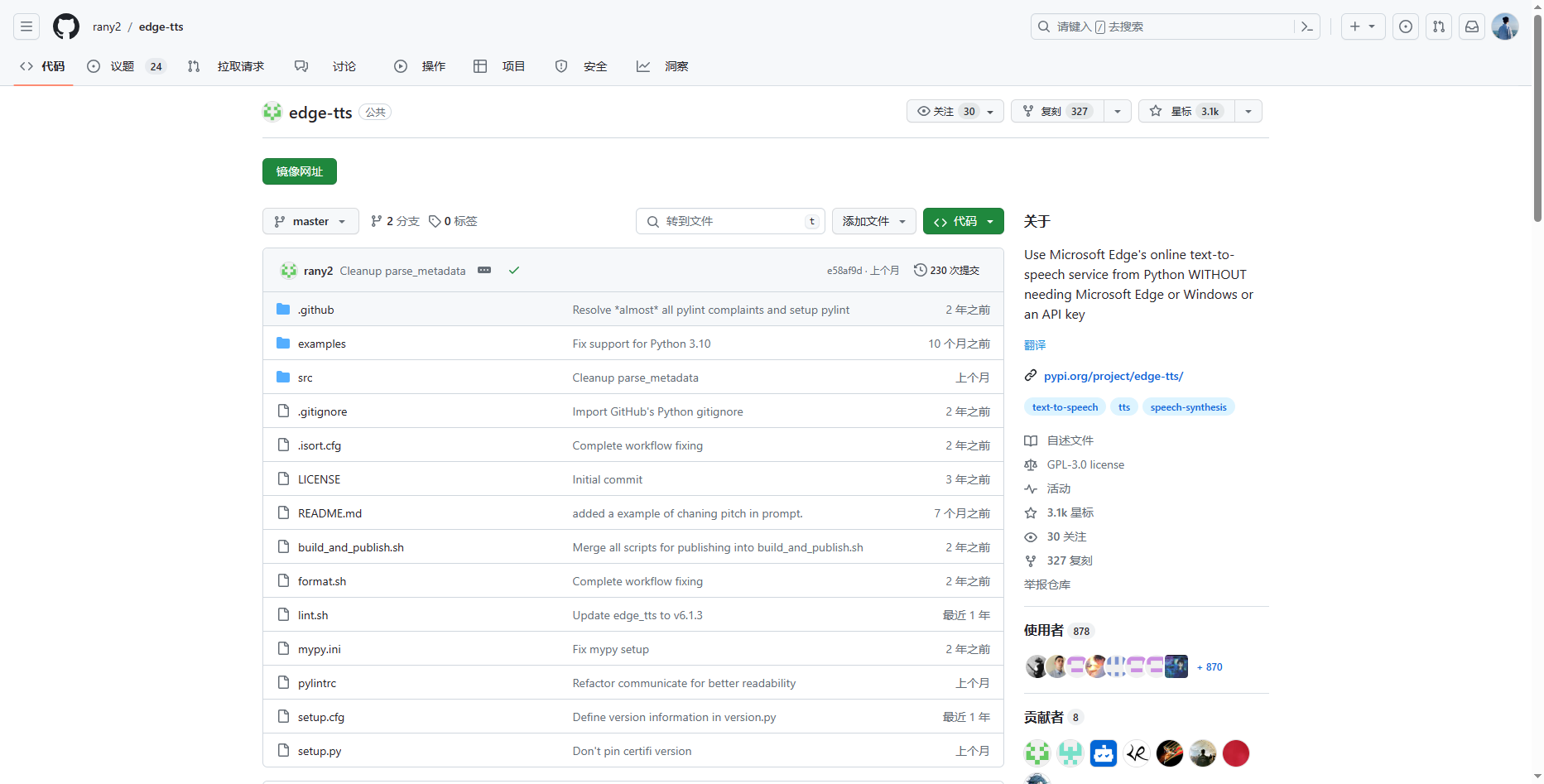Screen dimensions: 1544x784
Task: Open the GPL-3.0 license link
Action: [x=1085, y=464]
